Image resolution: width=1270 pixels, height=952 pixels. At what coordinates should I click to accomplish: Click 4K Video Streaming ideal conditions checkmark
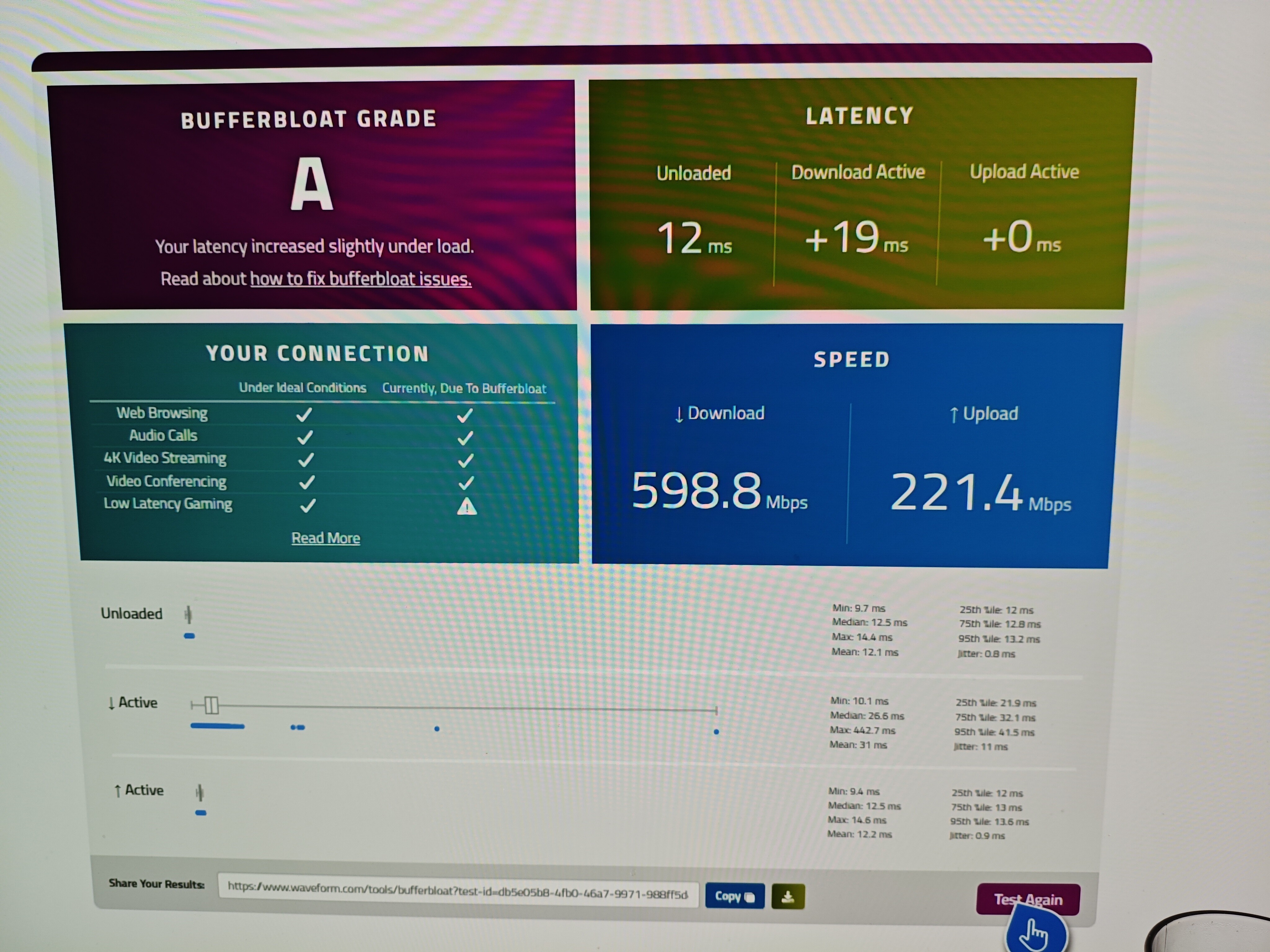306,460
